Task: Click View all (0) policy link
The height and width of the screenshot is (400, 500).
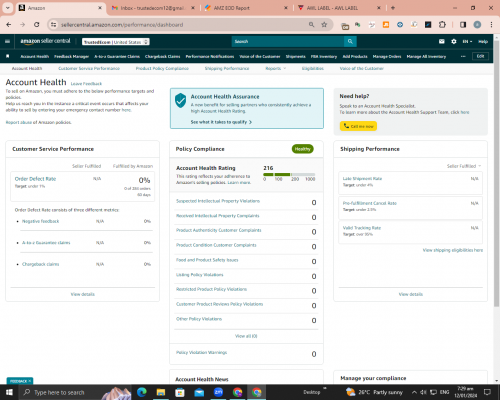Action: (246, 336)
